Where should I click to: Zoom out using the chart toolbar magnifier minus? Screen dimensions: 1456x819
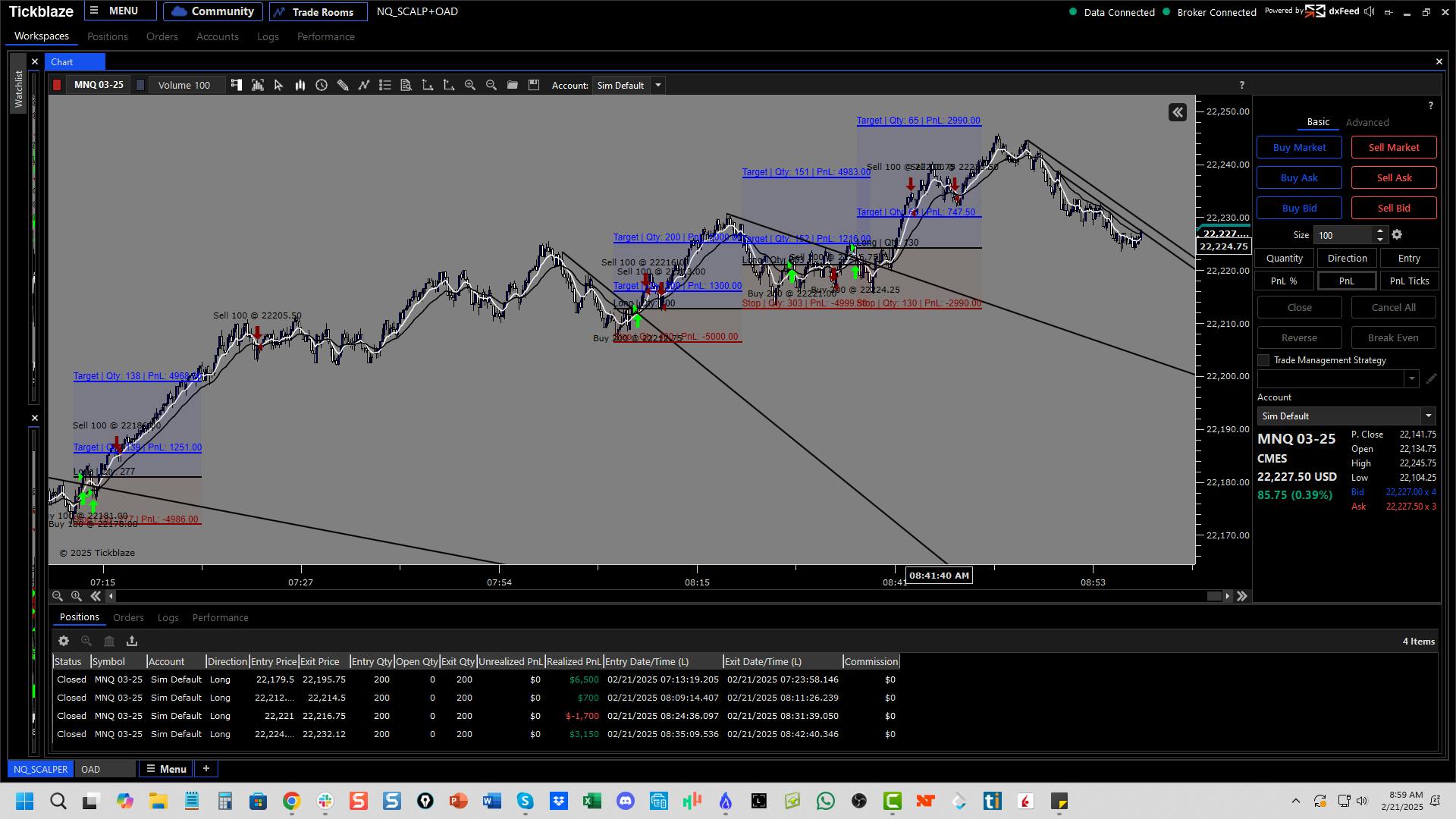coord(491,85)
